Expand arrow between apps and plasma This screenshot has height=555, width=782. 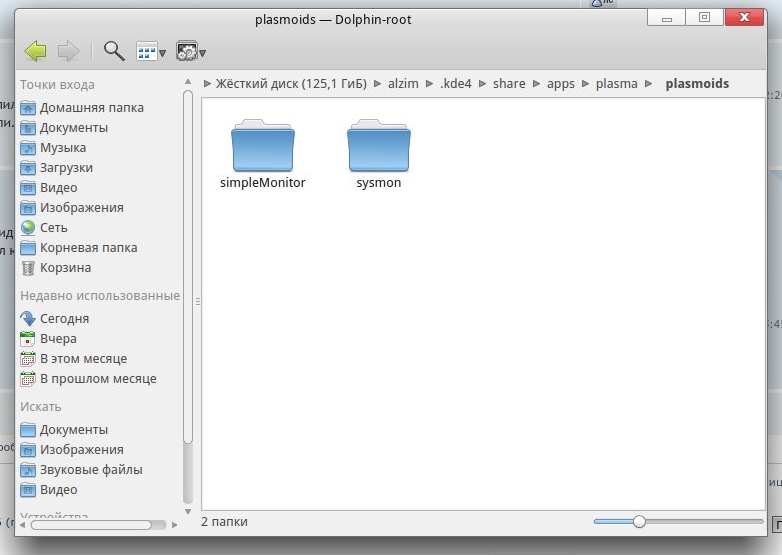(586, 83)
